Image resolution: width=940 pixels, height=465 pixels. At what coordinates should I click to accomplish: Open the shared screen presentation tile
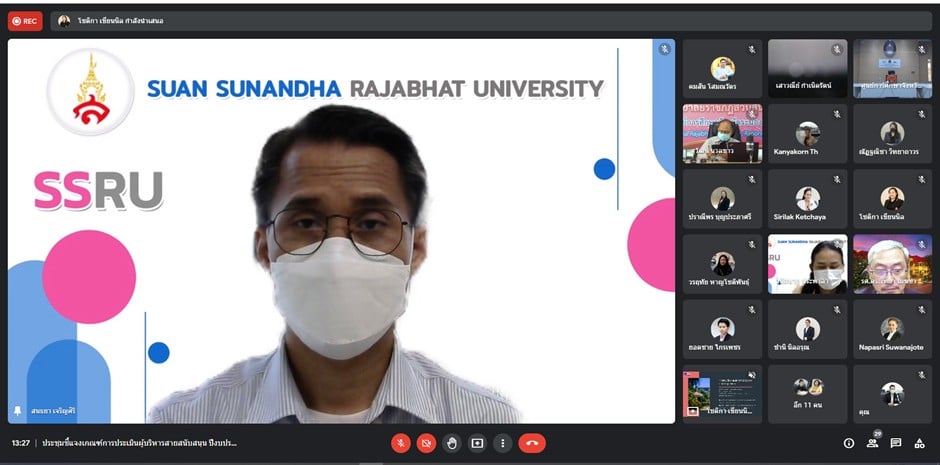(x=721, y=394)
